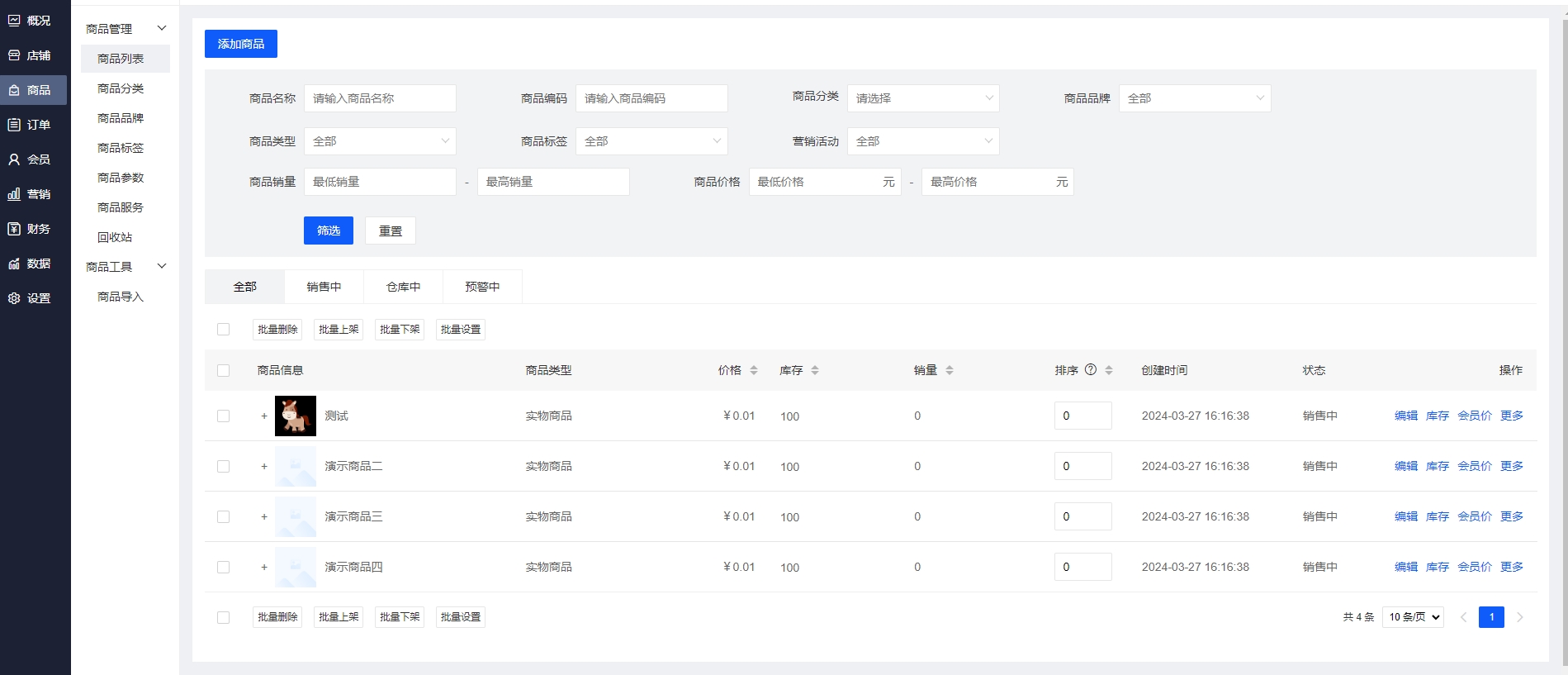Viewport: 1568px width, 675px height.
Task: Expand the 演示商品二 row with plus sign
Action: (x=264, y=466)
